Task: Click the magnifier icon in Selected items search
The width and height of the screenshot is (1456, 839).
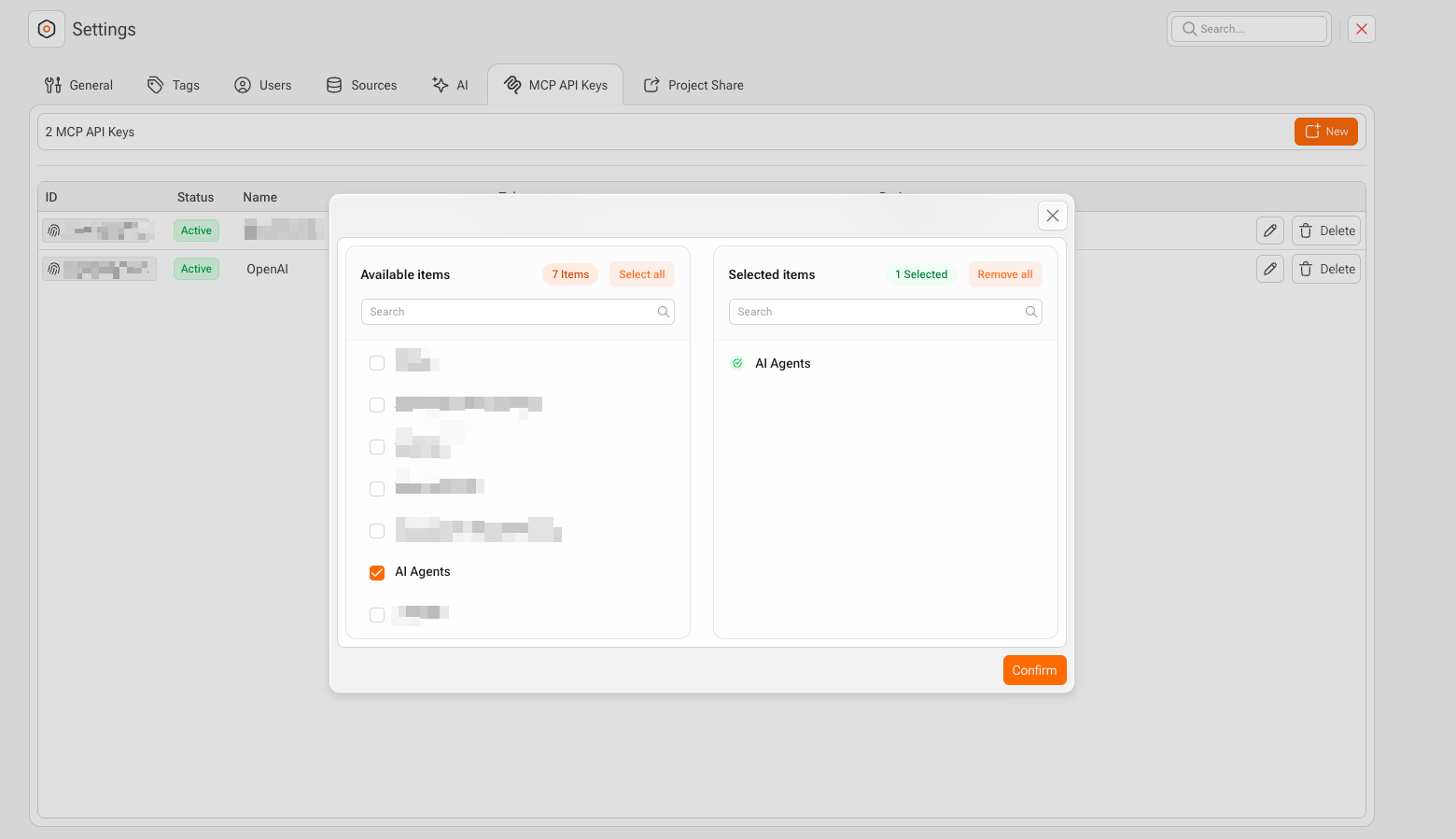Action: 1030,312
